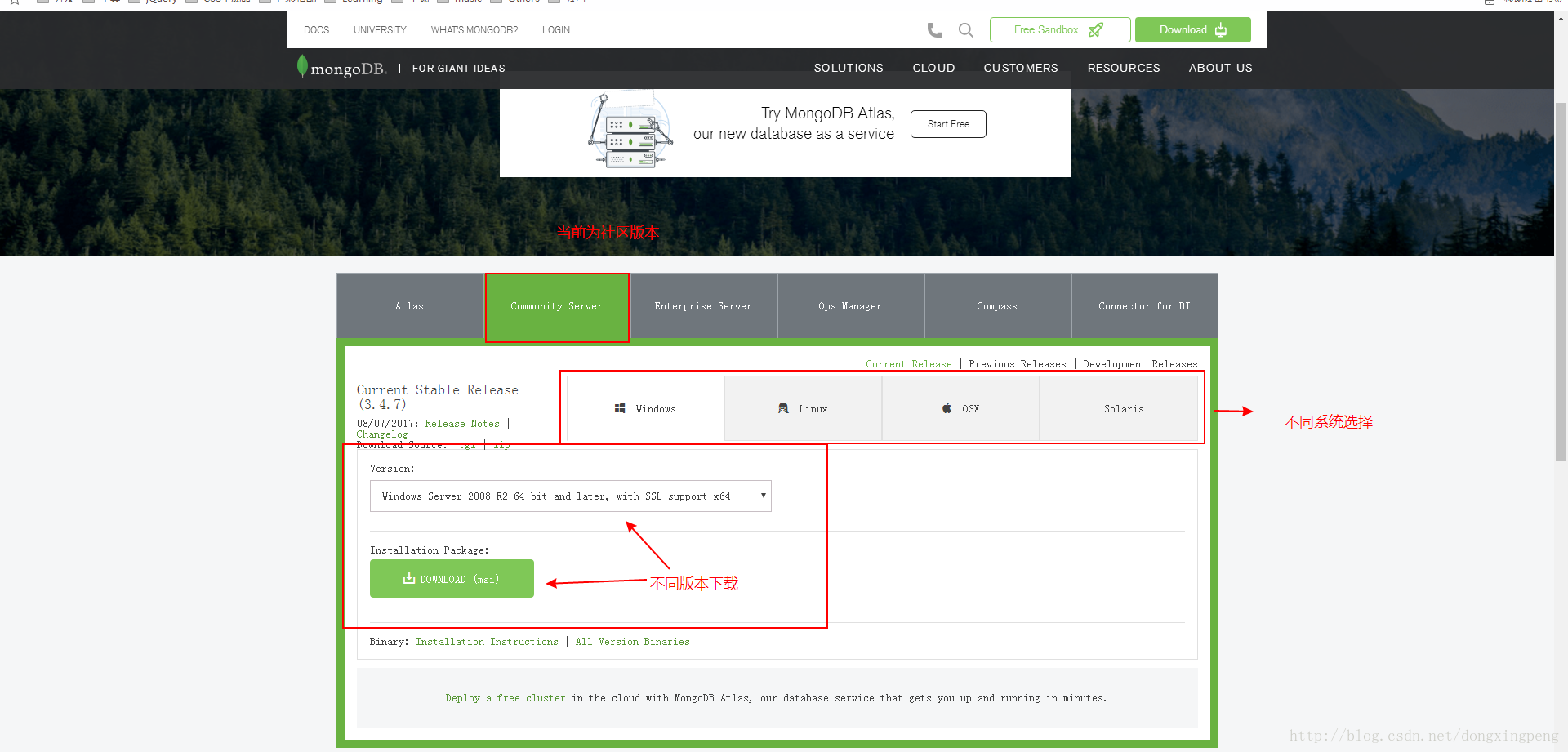Click Deploy a free cluster link
The height and width of the screenshot is (752, 1568).
tap(506, 698)
